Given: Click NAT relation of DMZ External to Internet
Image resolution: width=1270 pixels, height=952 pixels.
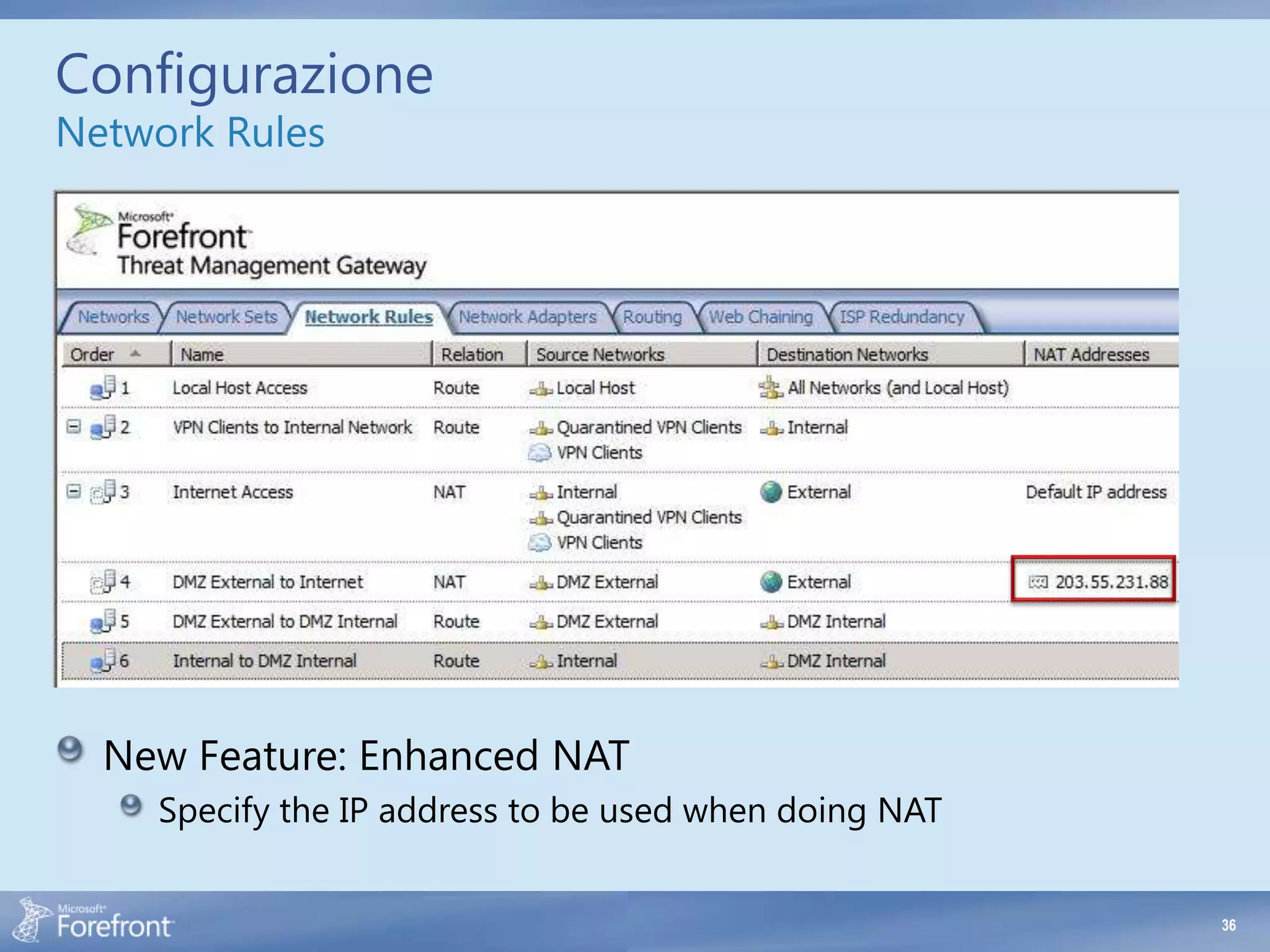Looking at the screenshot, I should point(449,582).
